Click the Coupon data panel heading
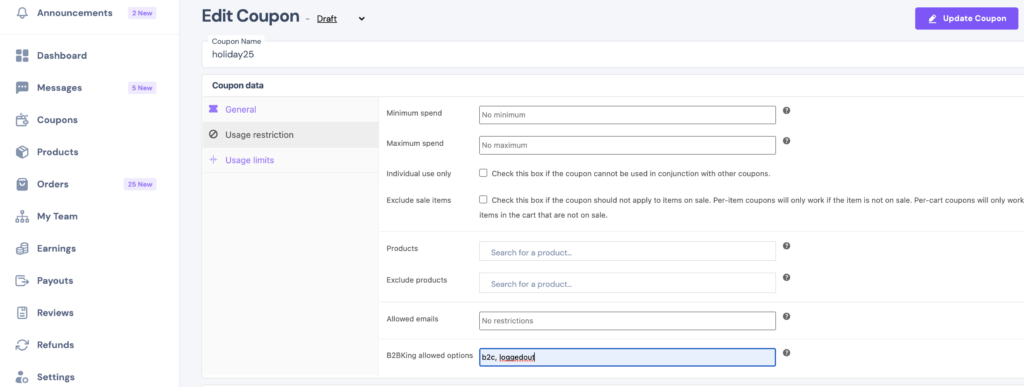This screenshot has height=387, width=1024. point(238,85)
